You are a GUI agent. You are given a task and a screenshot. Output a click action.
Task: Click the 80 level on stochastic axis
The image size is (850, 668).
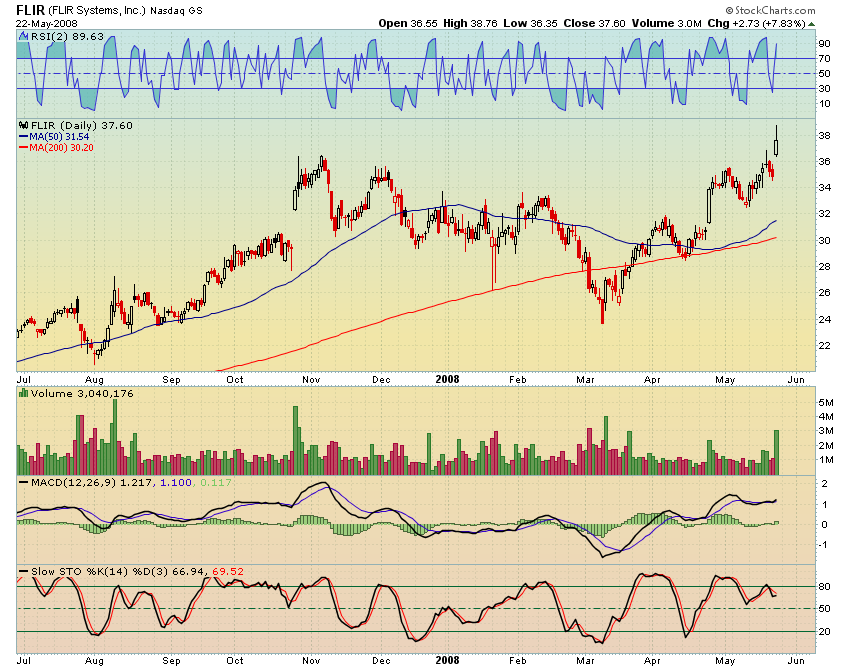[825, 587]
